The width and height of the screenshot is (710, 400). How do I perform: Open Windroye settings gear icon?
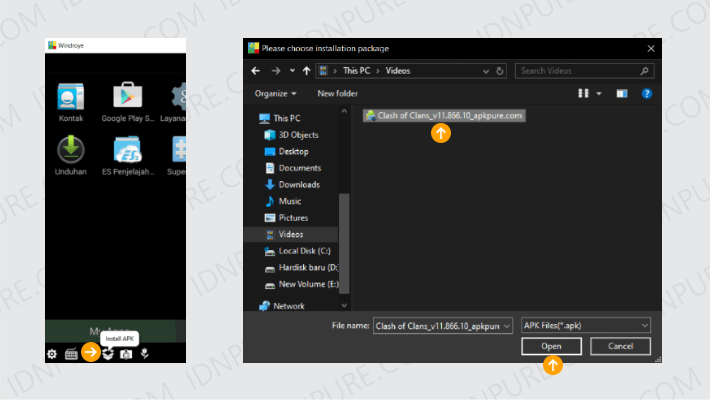point(52,354)
